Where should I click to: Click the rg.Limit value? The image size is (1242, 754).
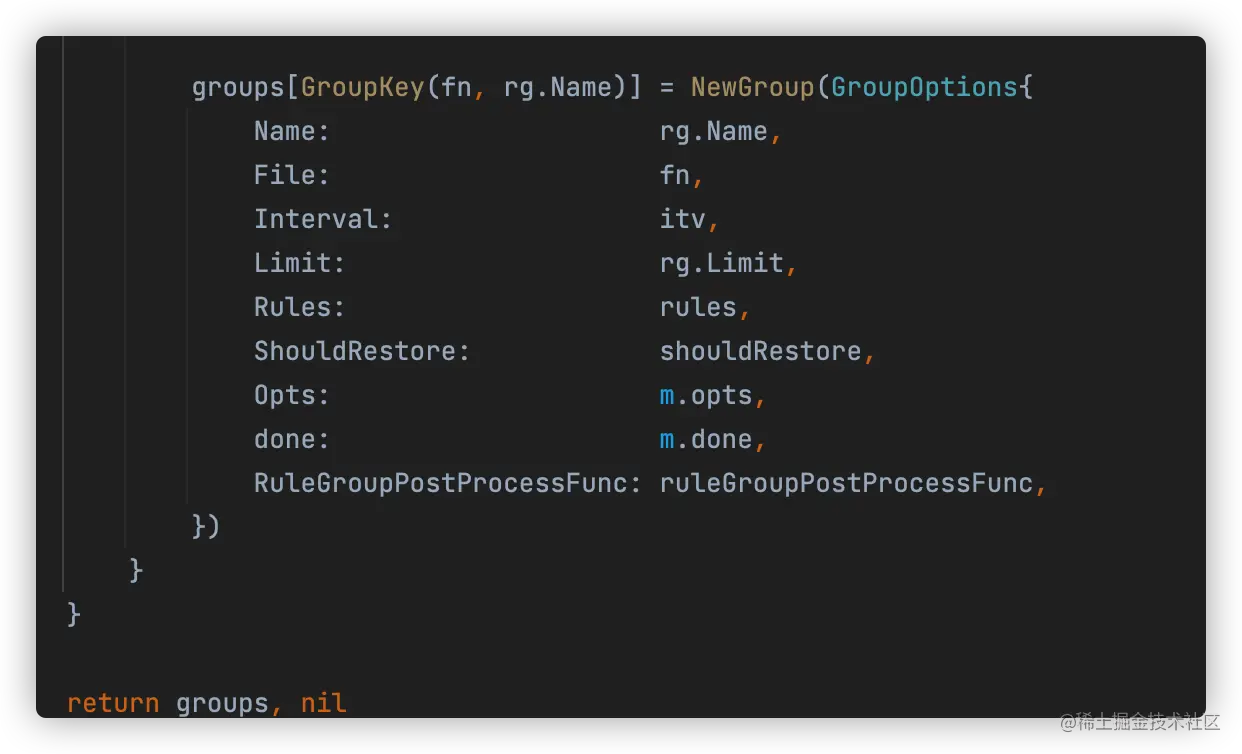[x=722, y=263]
